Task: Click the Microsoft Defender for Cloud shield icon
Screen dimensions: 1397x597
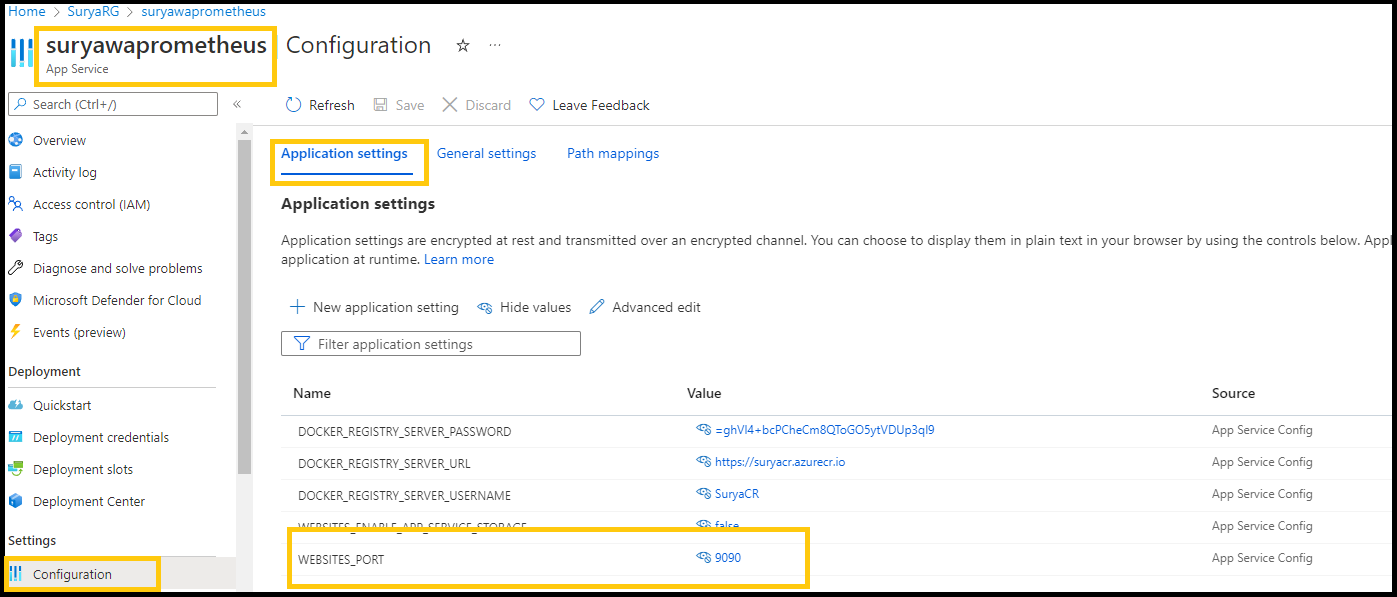Action: [16, 300]
